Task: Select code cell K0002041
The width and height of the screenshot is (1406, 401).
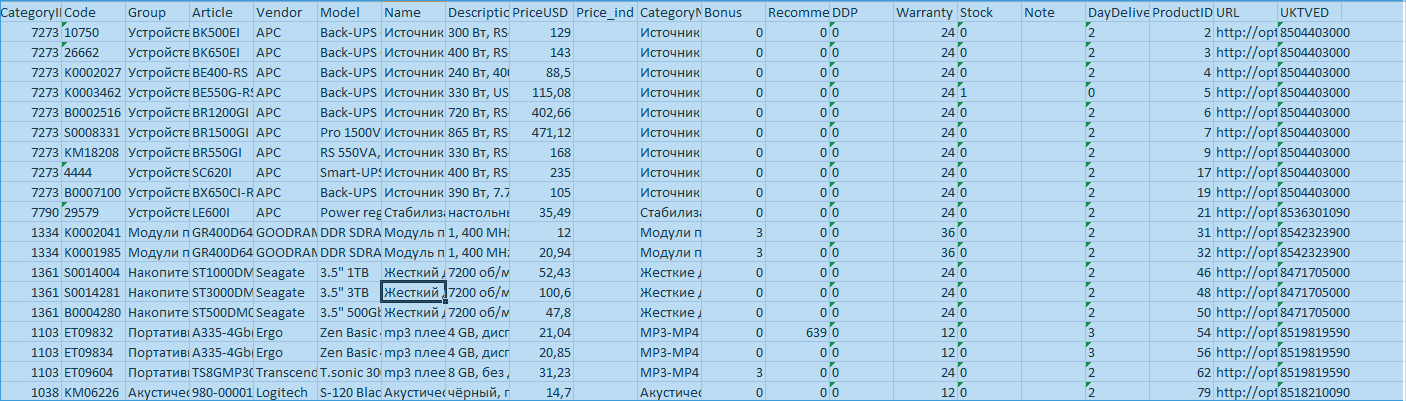Action: [94, 233]
